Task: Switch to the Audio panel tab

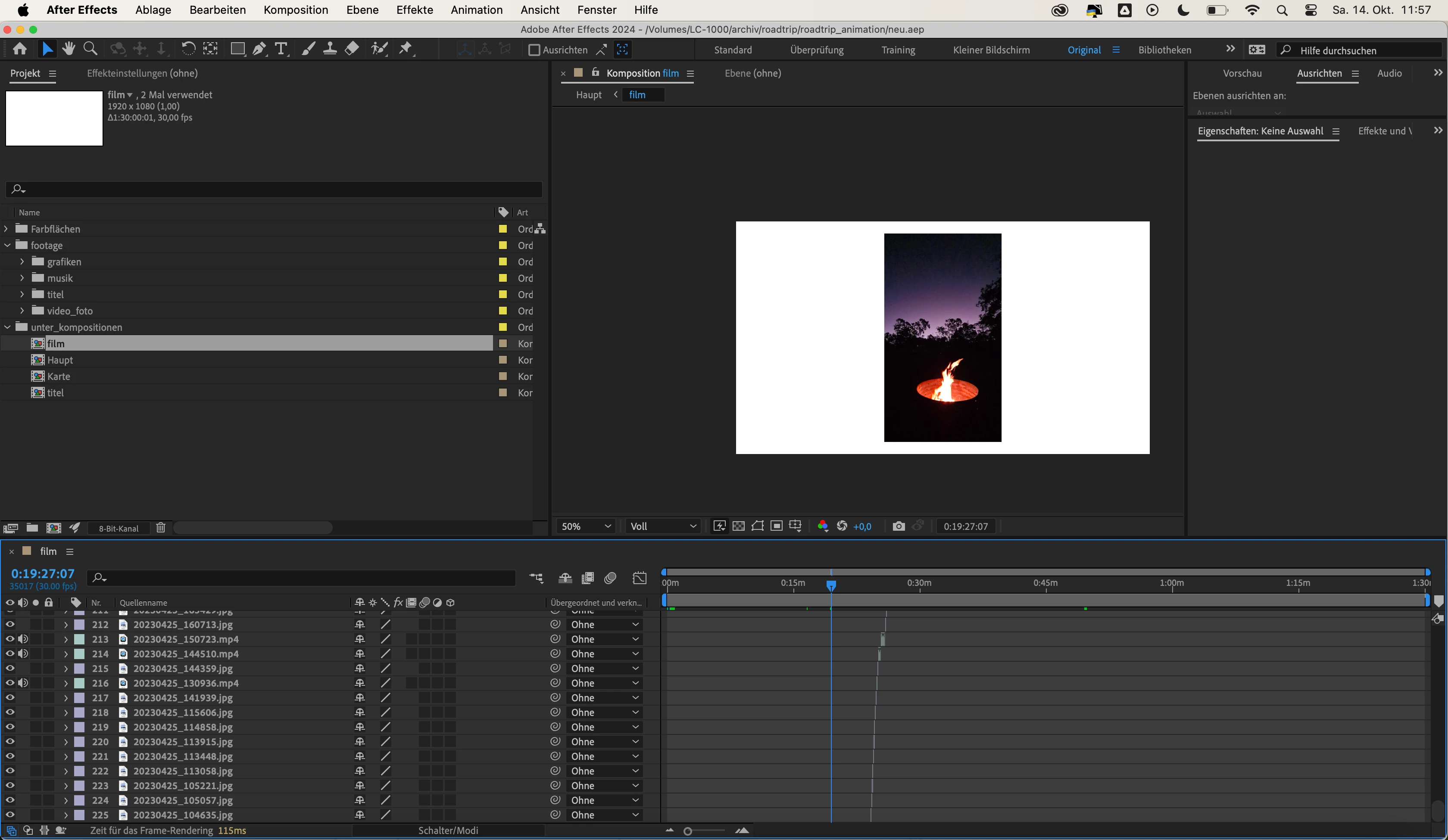Action: 1389,73
